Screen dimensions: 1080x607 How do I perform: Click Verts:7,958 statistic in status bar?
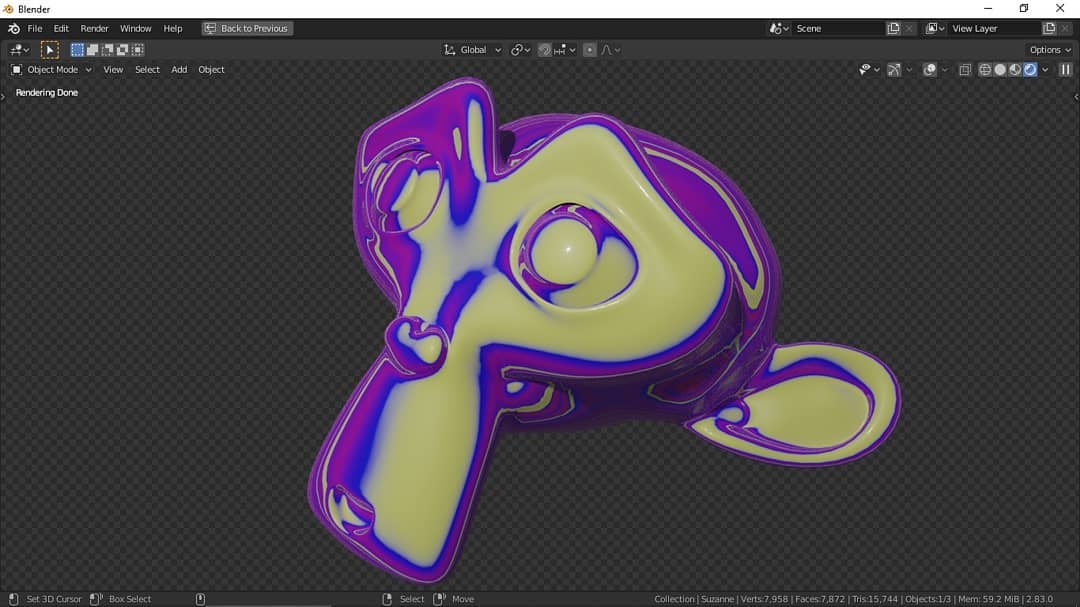[764, 599]
